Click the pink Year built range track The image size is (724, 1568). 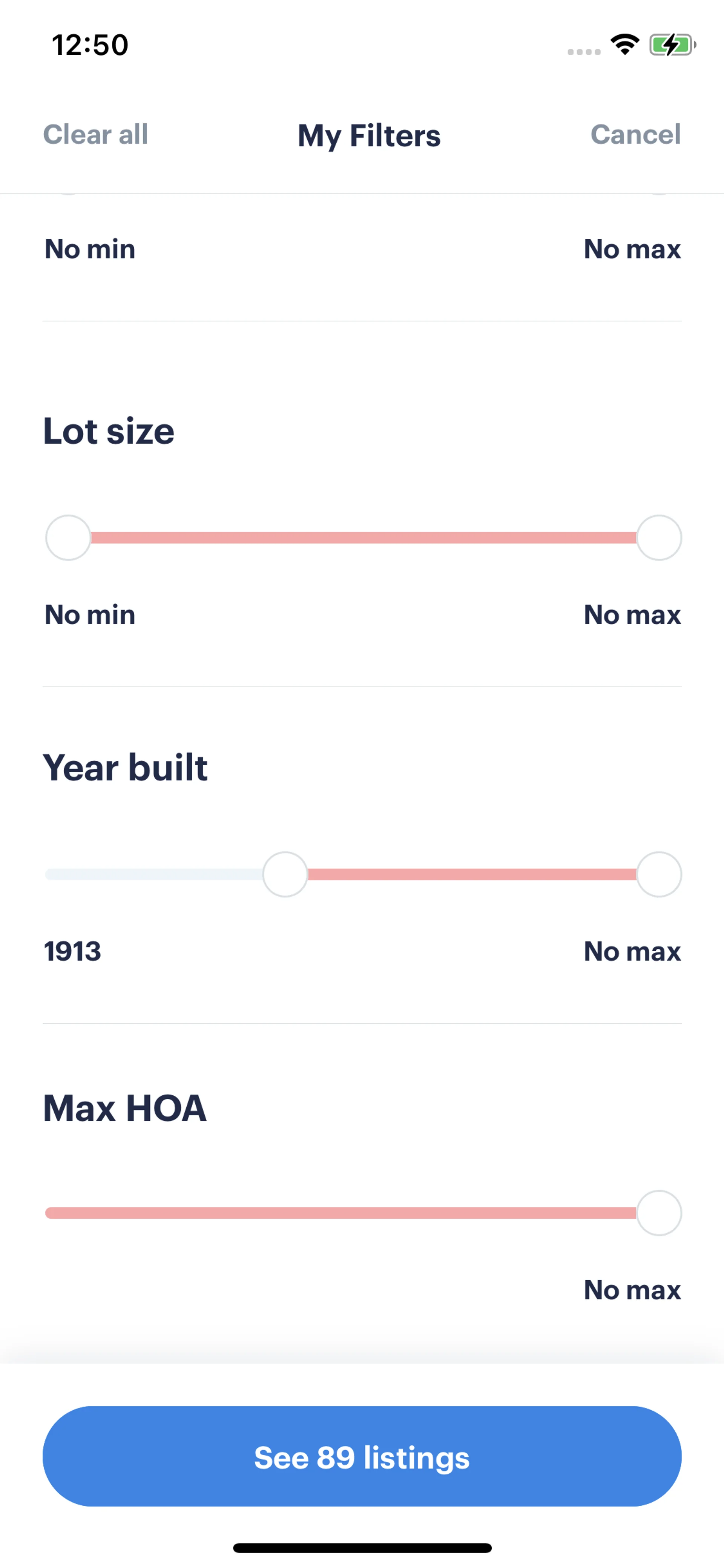coord(471,874)
